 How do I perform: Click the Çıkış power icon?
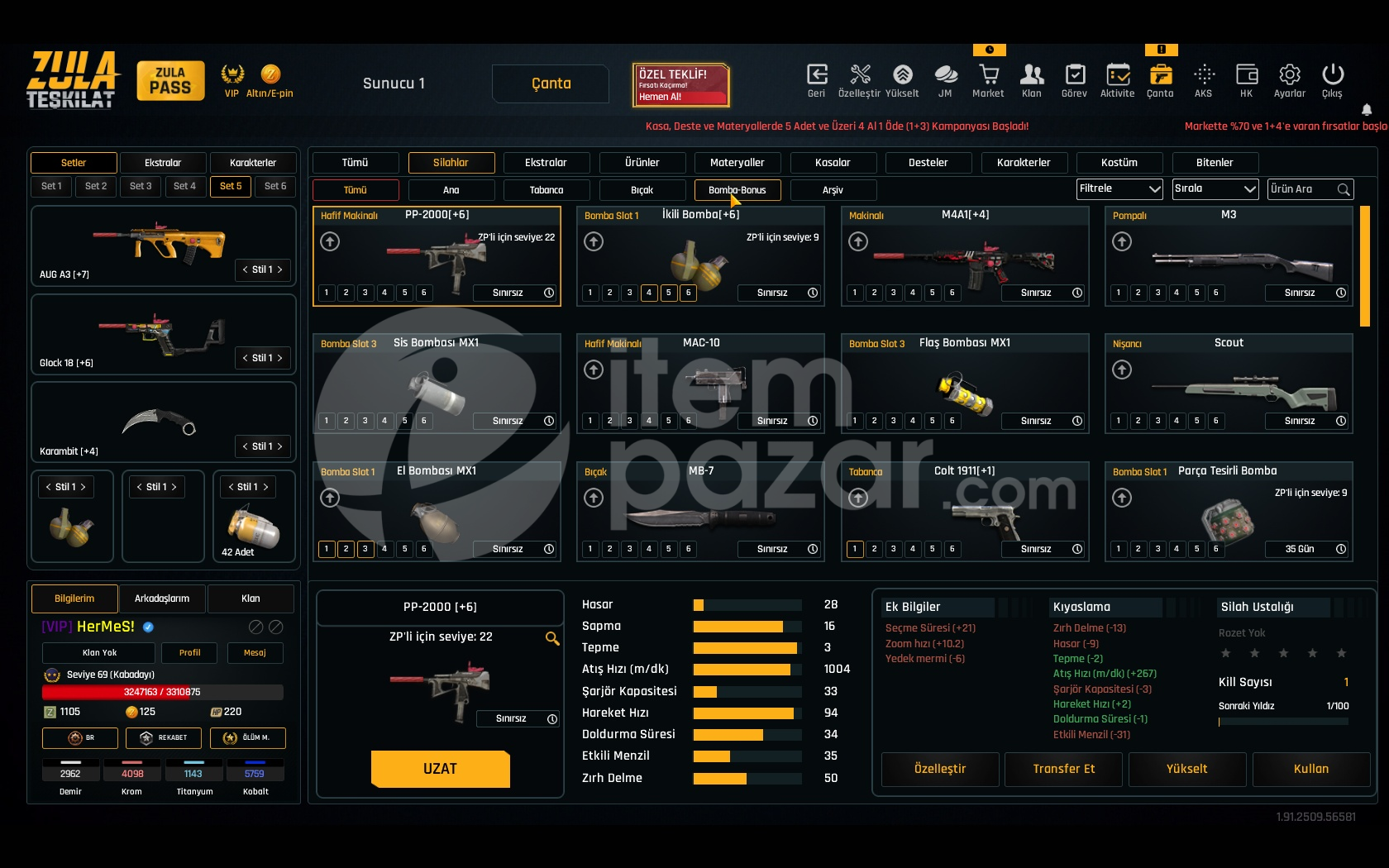click(1333, 74)
